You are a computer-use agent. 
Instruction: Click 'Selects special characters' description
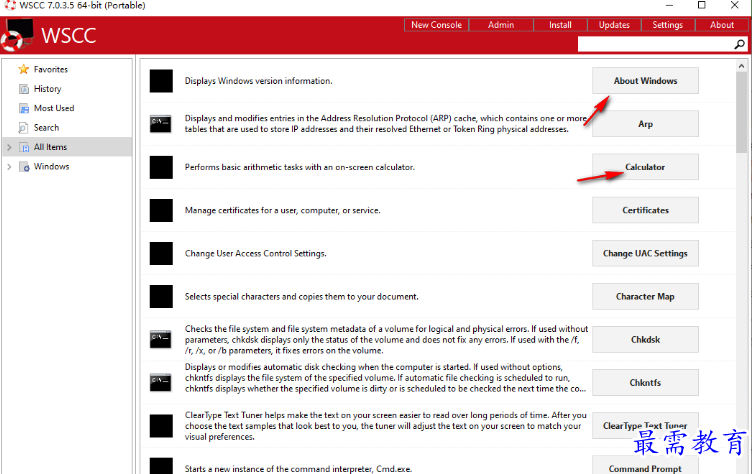click(x=301, y=297)
